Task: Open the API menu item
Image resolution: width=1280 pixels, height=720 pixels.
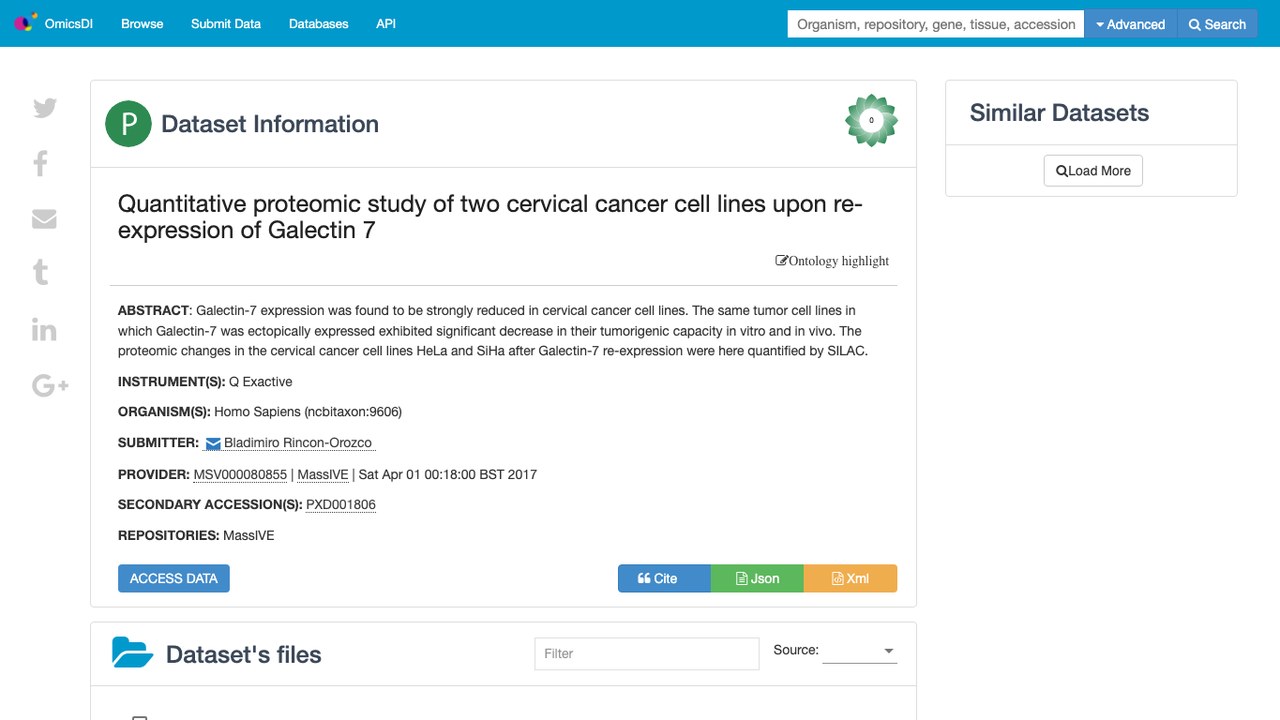Action: pyautogui.click(x=386, y=24)
